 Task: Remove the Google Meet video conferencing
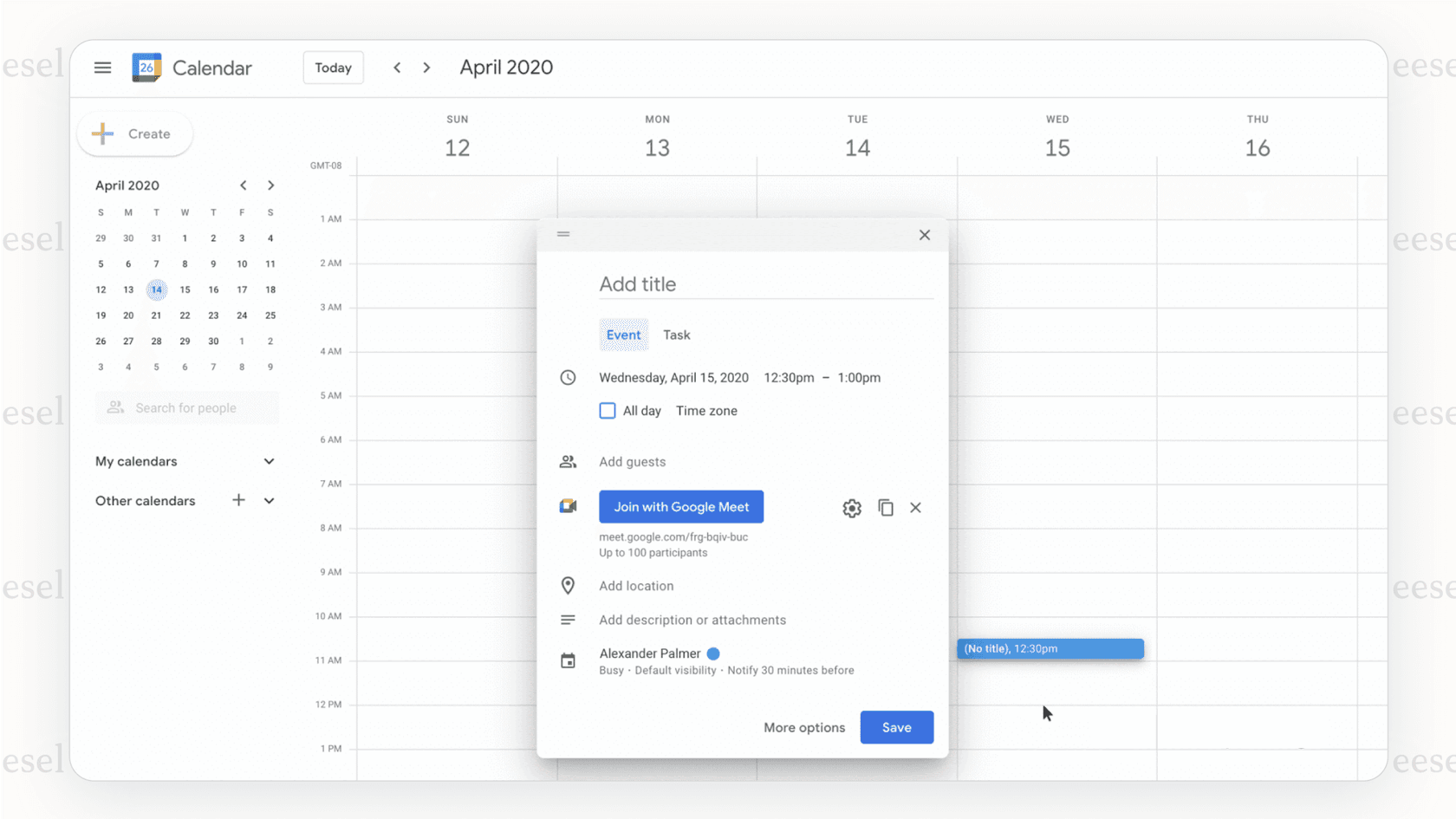coord(915,507)
